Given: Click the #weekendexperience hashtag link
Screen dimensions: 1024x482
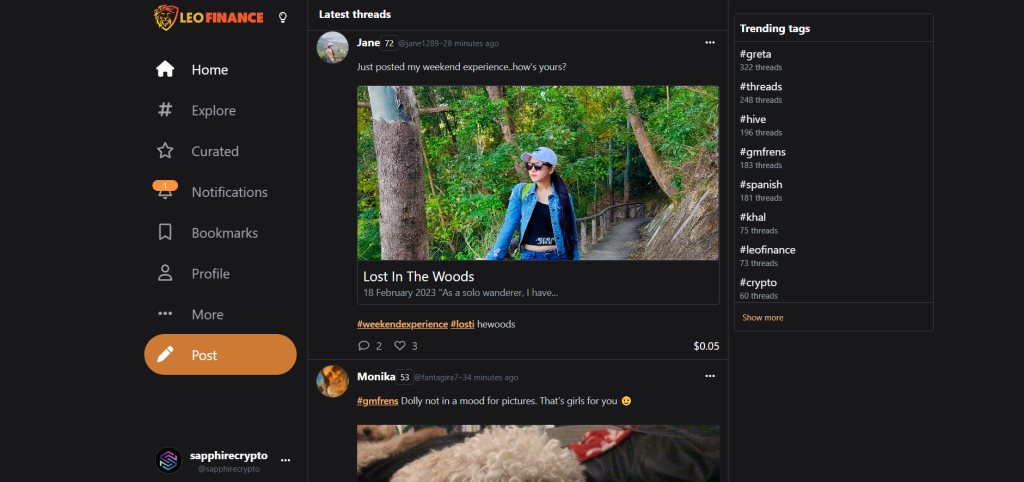Looking at the screenshot, I should (x=402, y=324).
